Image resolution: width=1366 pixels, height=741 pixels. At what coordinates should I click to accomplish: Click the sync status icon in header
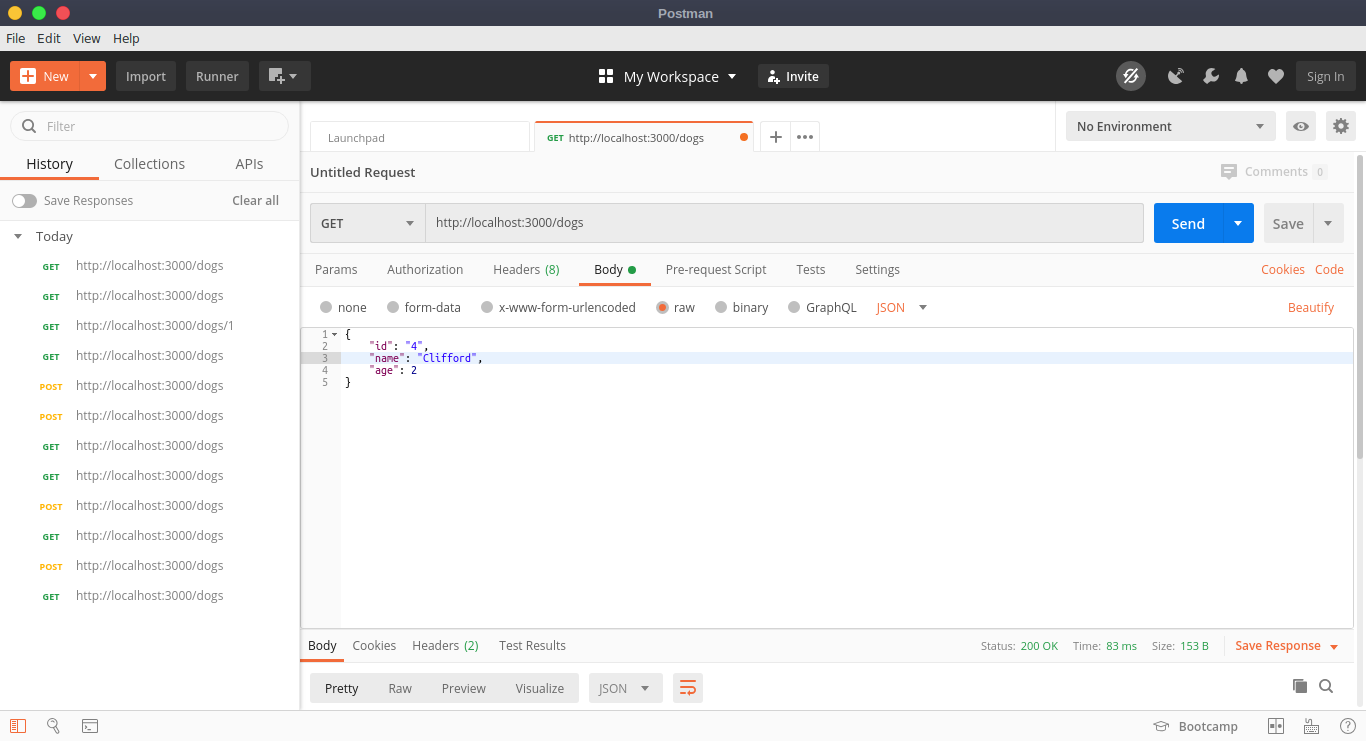coord(1131,76)
